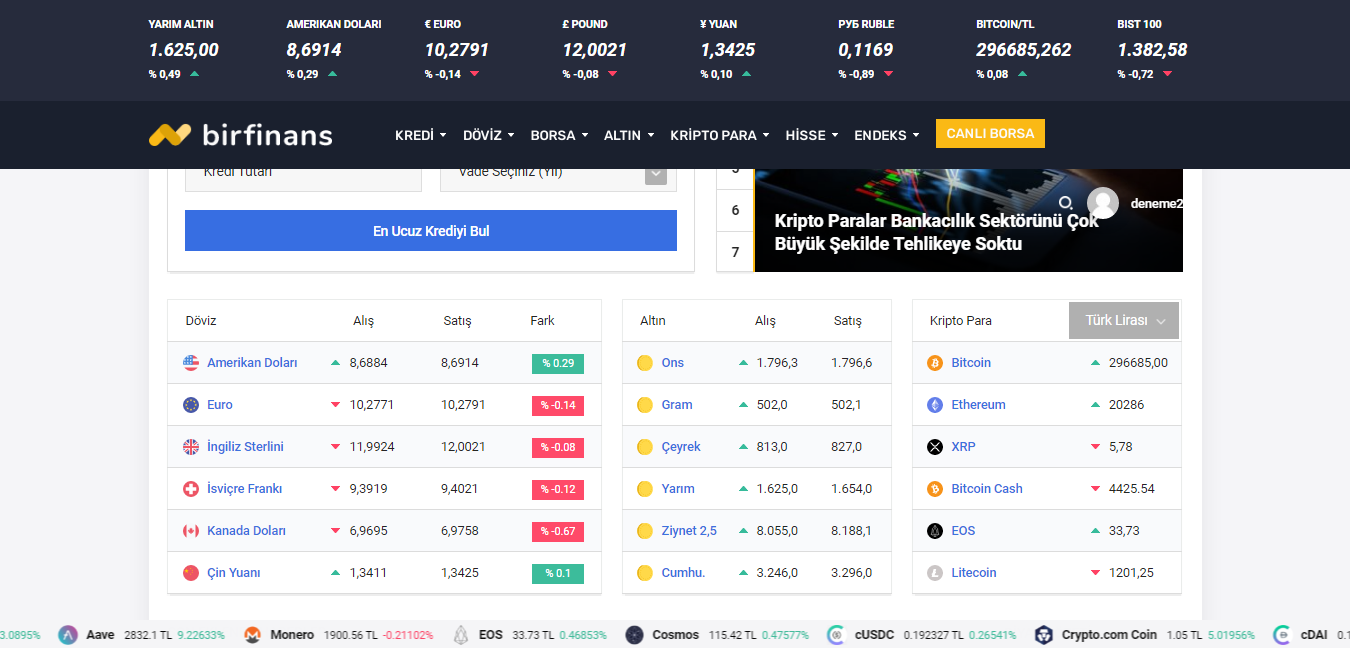Click the £ POUND ticker in header
Screen dimensions: 1350x648
[594, 50]
